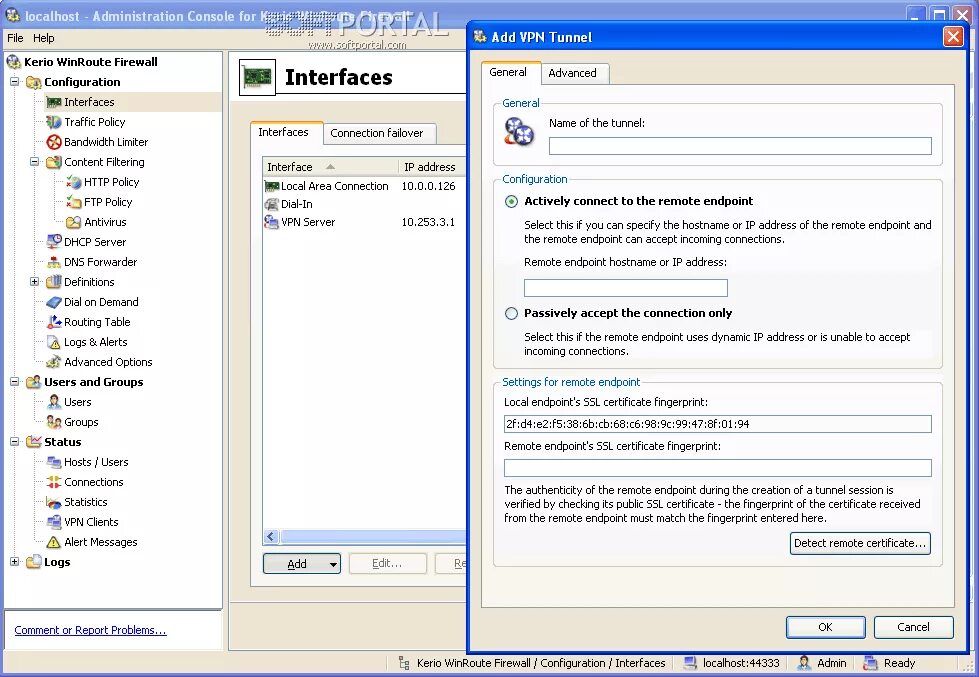Click the Users icon in the tree

[x=54, y=402]
